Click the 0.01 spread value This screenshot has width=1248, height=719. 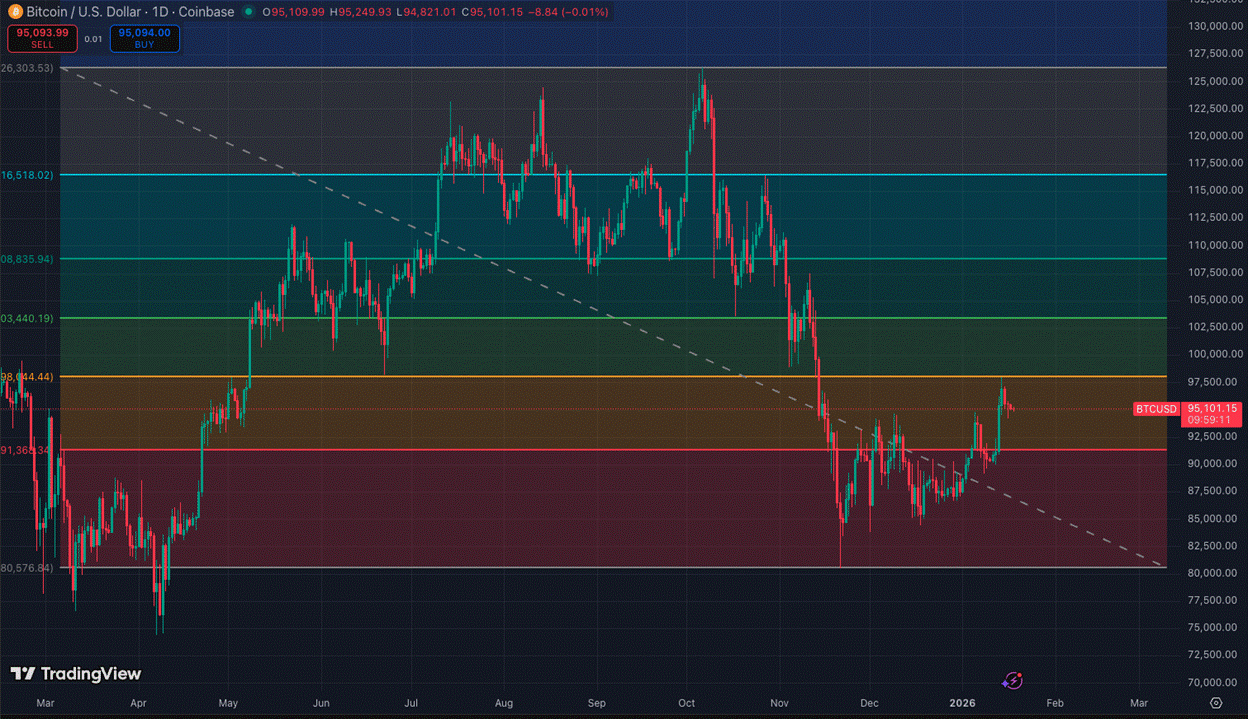pos(93,38)
